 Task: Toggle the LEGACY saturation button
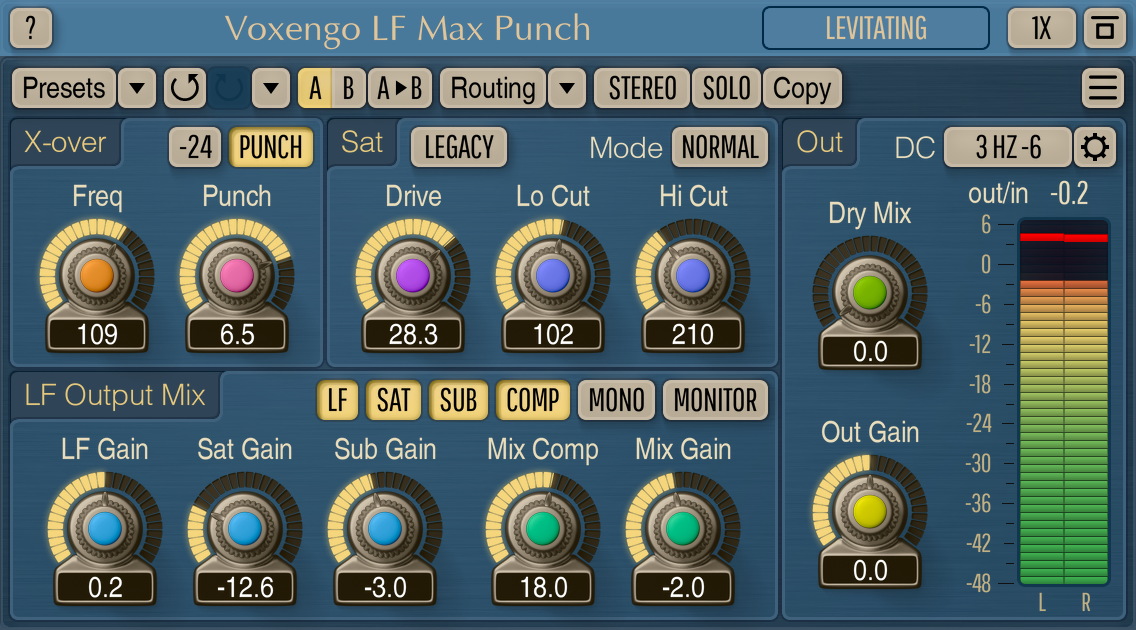459,148
